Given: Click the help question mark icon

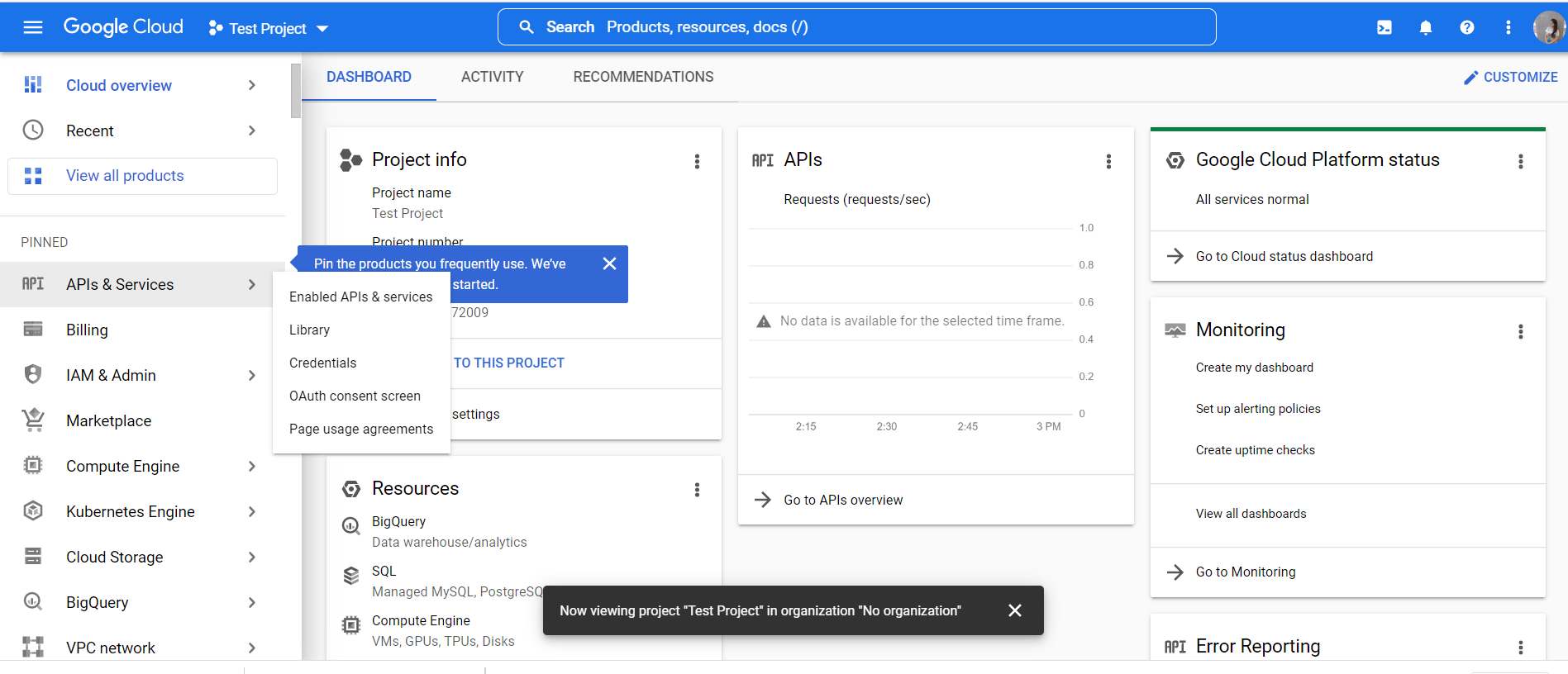Looking at the screenshot, I should (x=1467, y=27).
